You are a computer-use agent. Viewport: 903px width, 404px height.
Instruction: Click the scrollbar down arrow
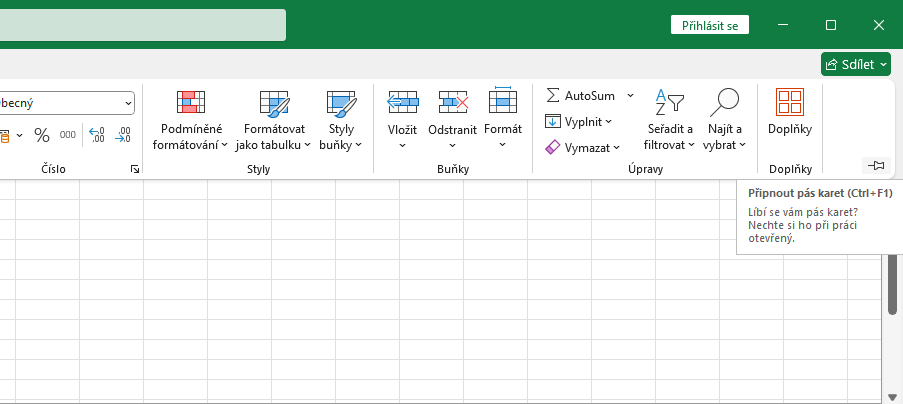[892, 398]
